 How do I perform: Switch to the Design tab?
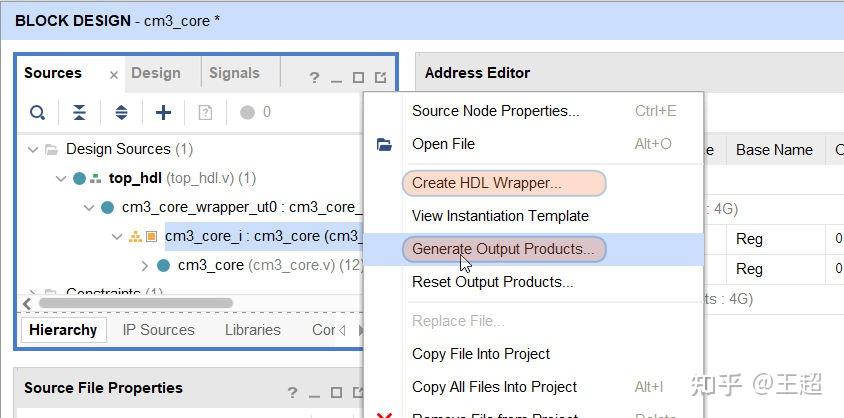156,73
